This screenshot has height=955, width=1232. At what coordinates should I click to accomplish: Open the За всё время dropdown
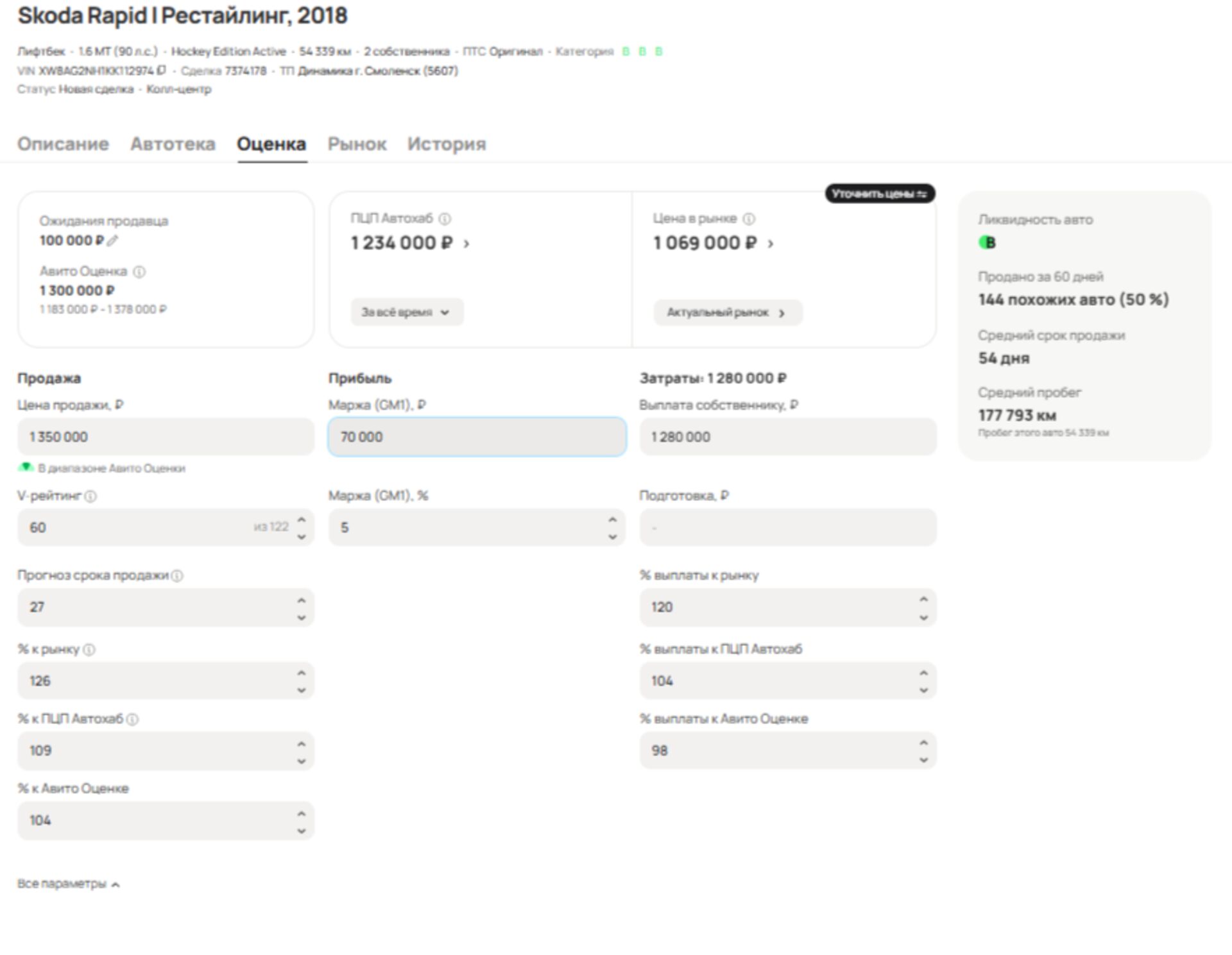406,312
